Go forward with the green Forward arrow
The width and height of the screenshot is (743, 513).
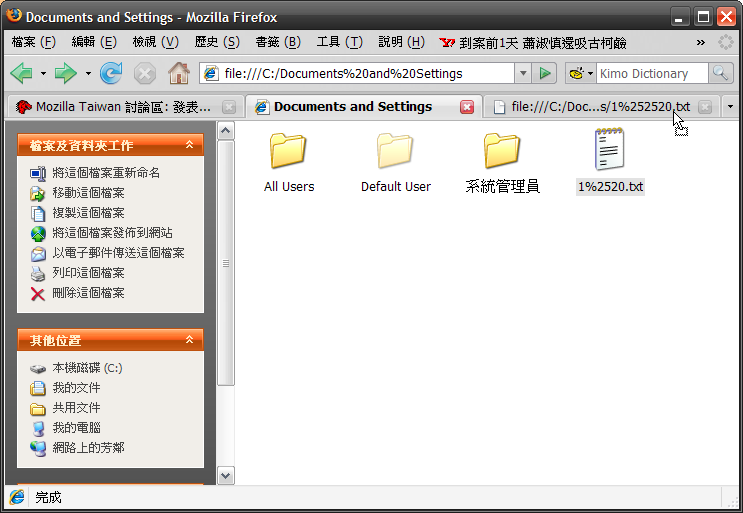(x=65, y=73)
